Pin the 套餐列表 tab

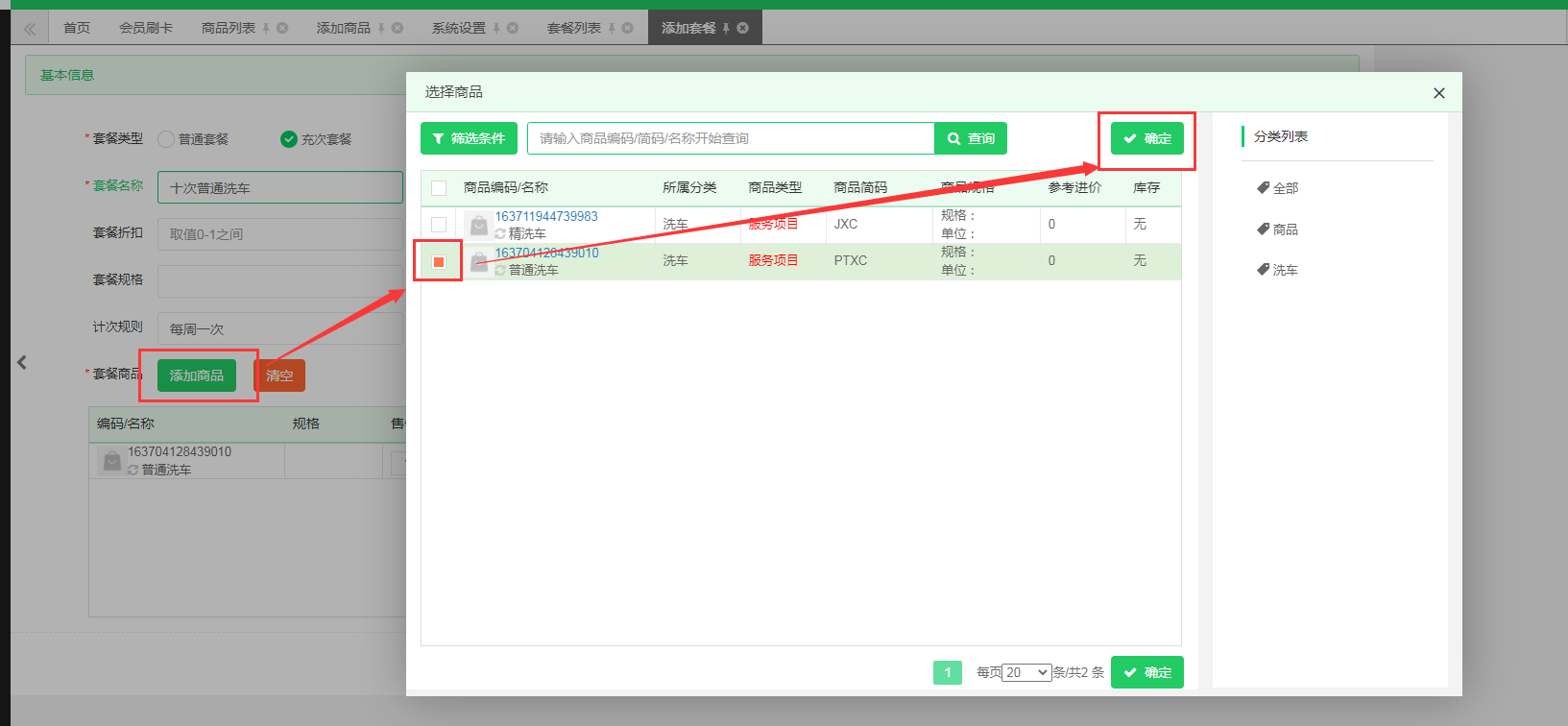tap(612, 29)
